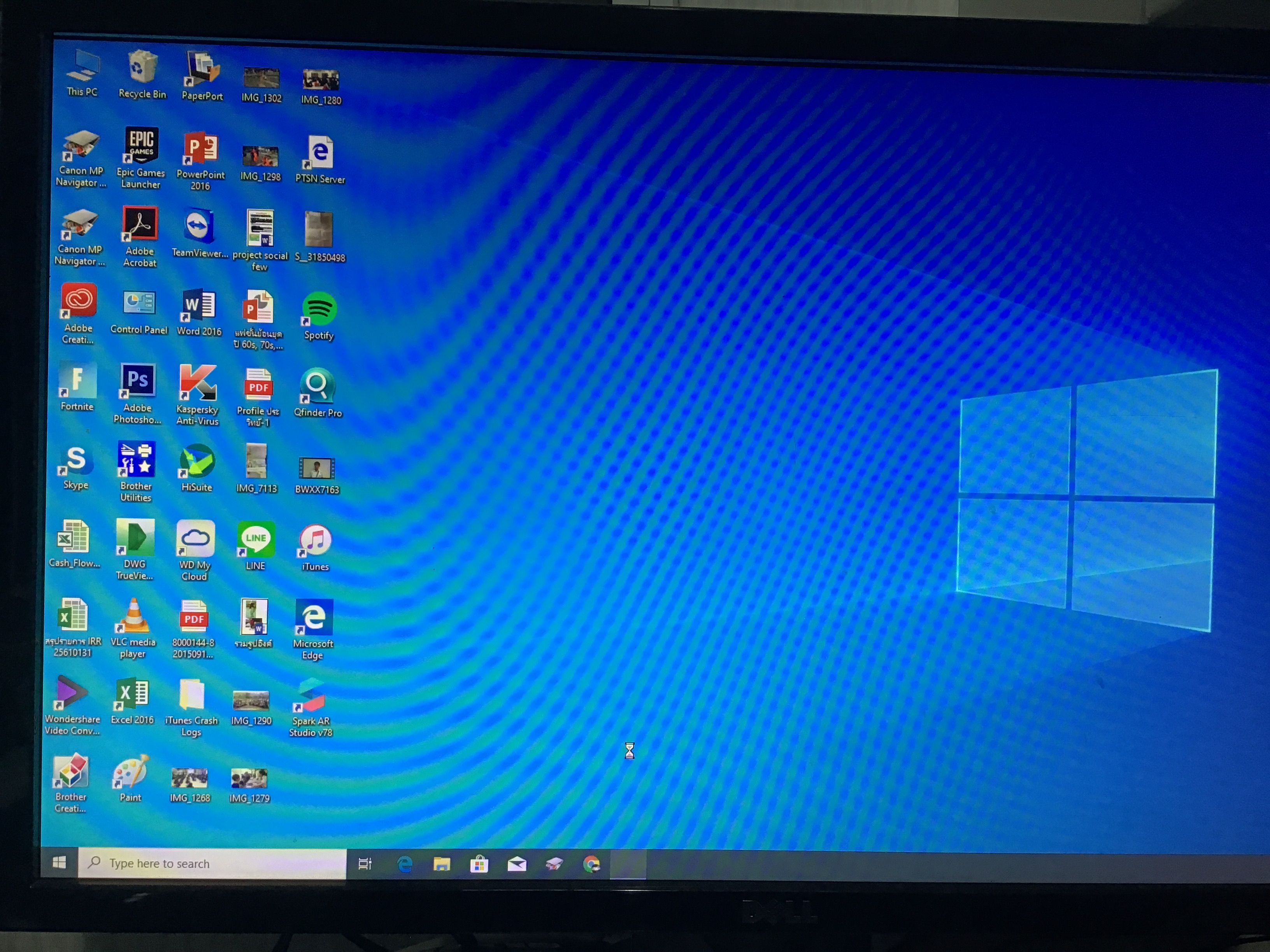The width and height of the screenshot is (1270, 952).
Task: Select the IMG_1302 image thumbnail
Action: [x=261, y=78]
